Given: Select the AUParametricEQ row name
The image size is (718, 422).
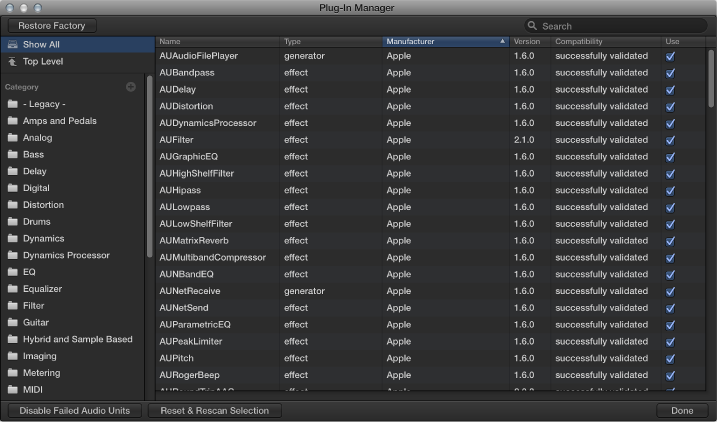Looking at the screenshot, I should 195,325.
